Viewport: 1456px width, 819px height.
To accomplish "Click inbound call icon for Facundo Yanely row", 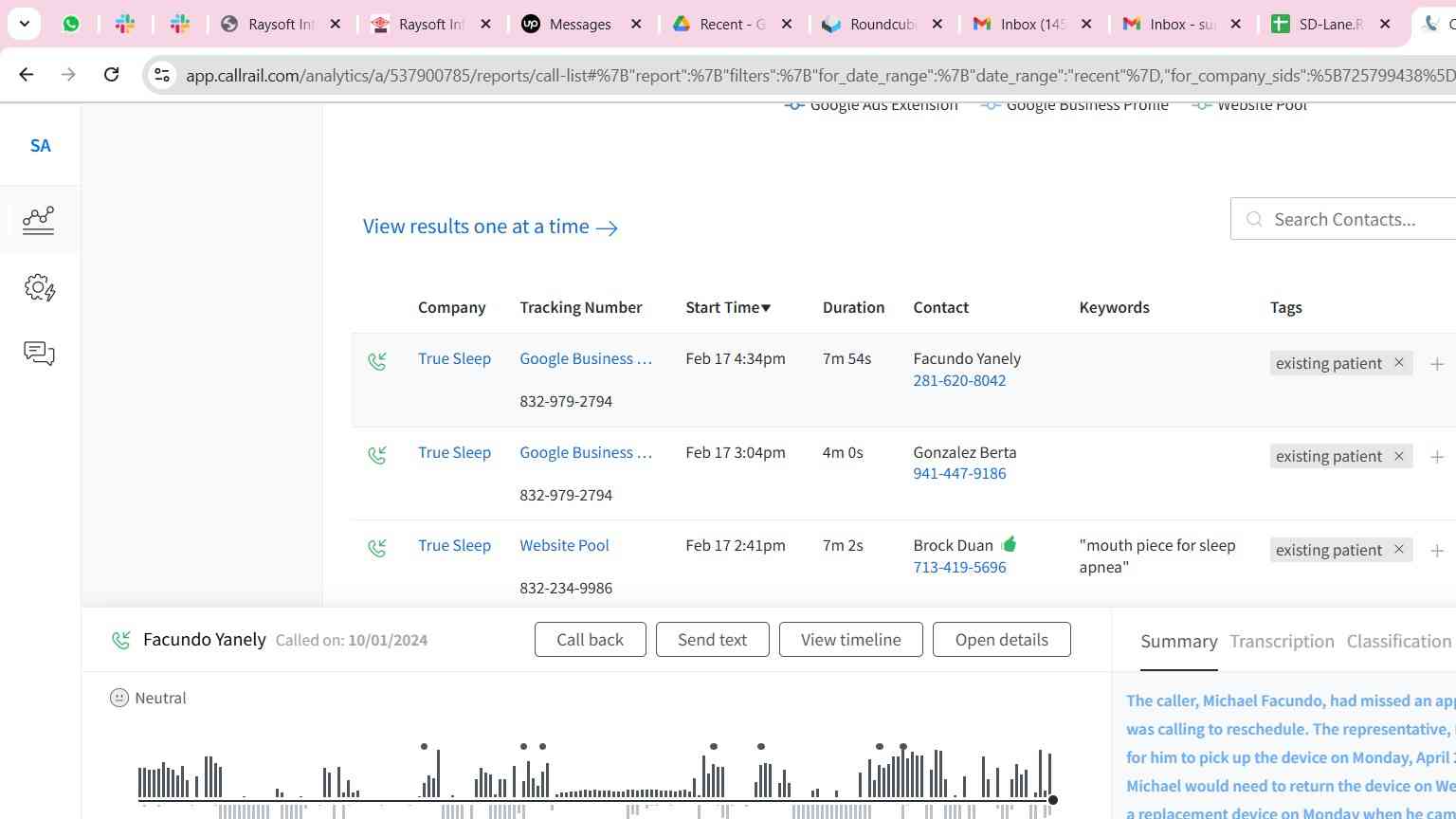I will 377,361.
